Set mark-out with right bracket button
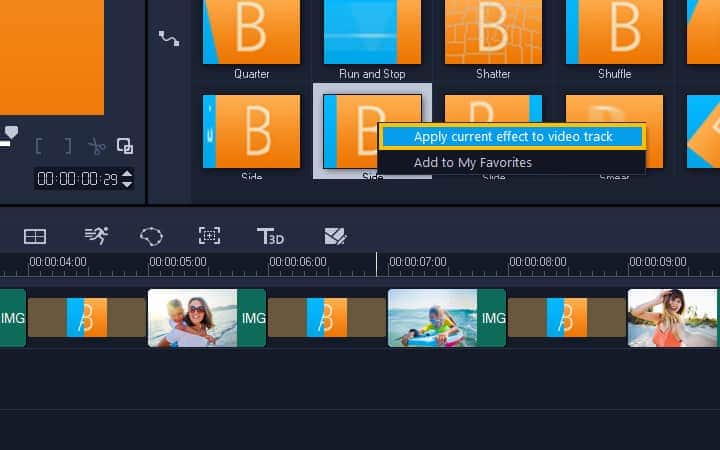Screen dimensions: 720x450 tap(67, 146)
